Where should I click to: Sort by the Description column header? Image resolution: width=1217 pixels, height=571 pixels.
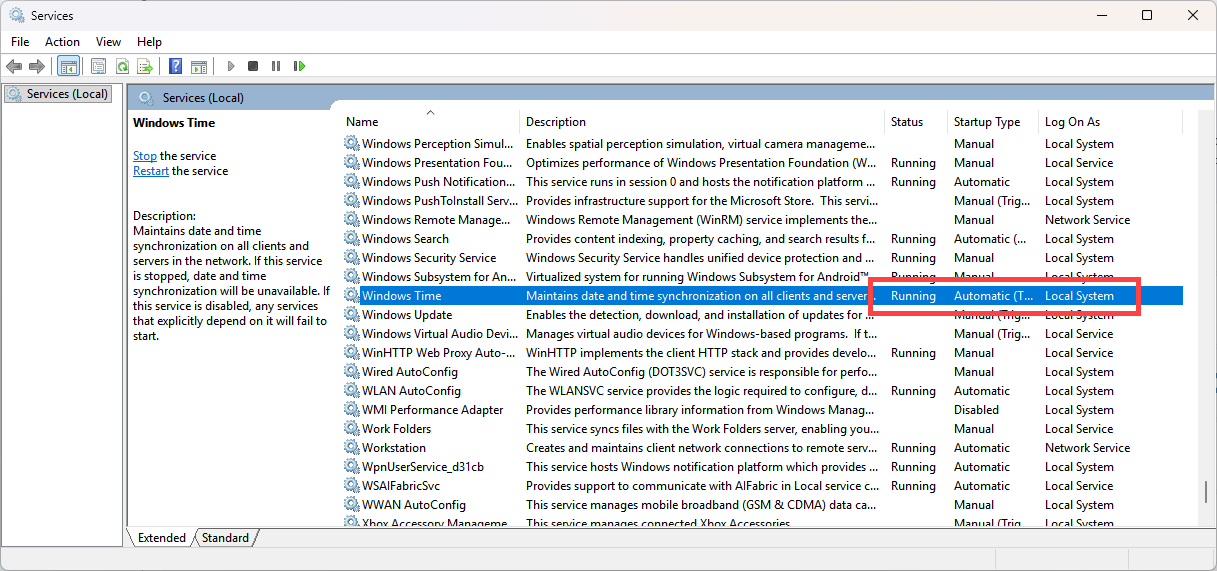[x=703, y=122]
